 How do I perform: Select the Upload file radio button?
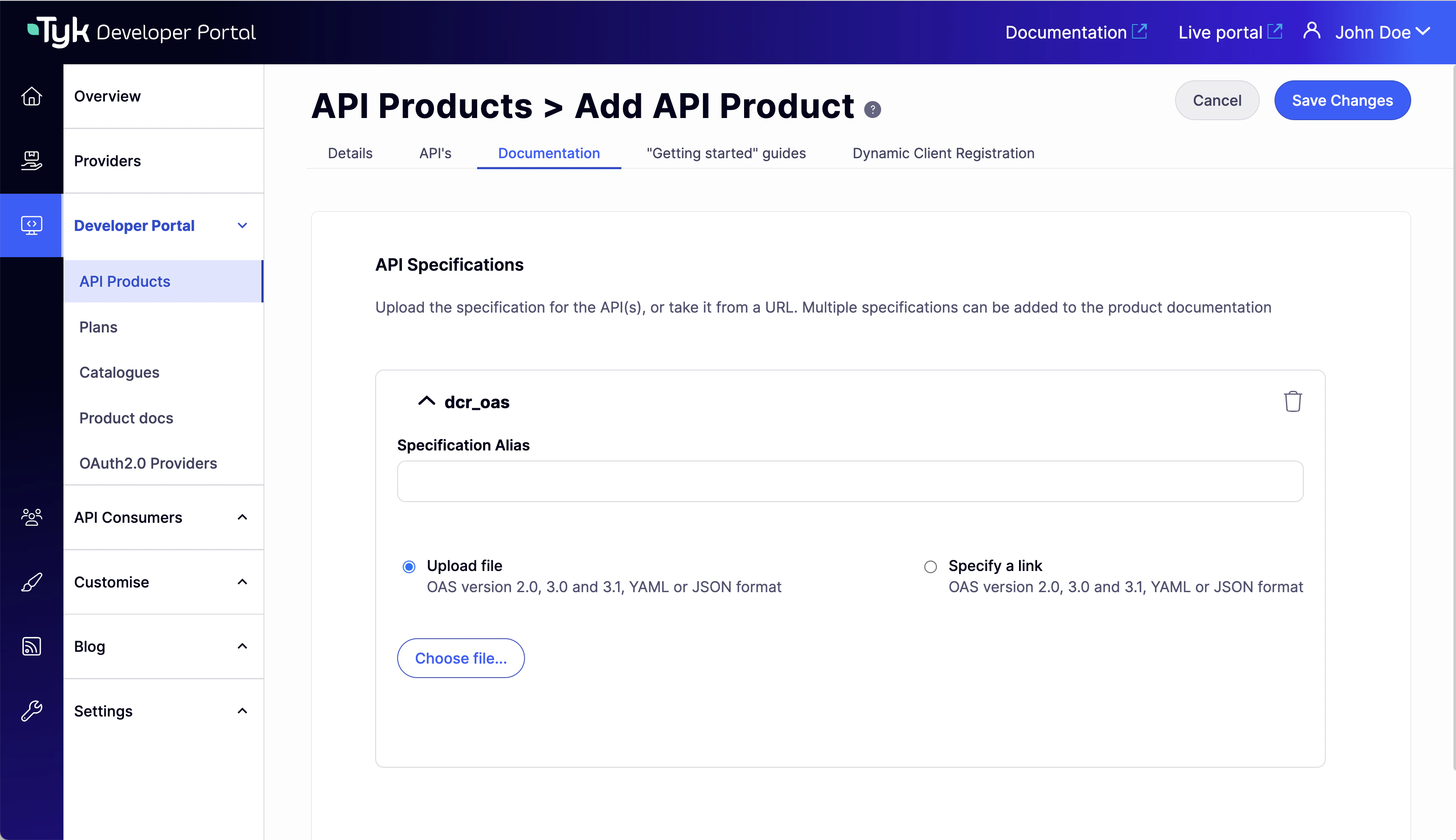click(409, 566)
